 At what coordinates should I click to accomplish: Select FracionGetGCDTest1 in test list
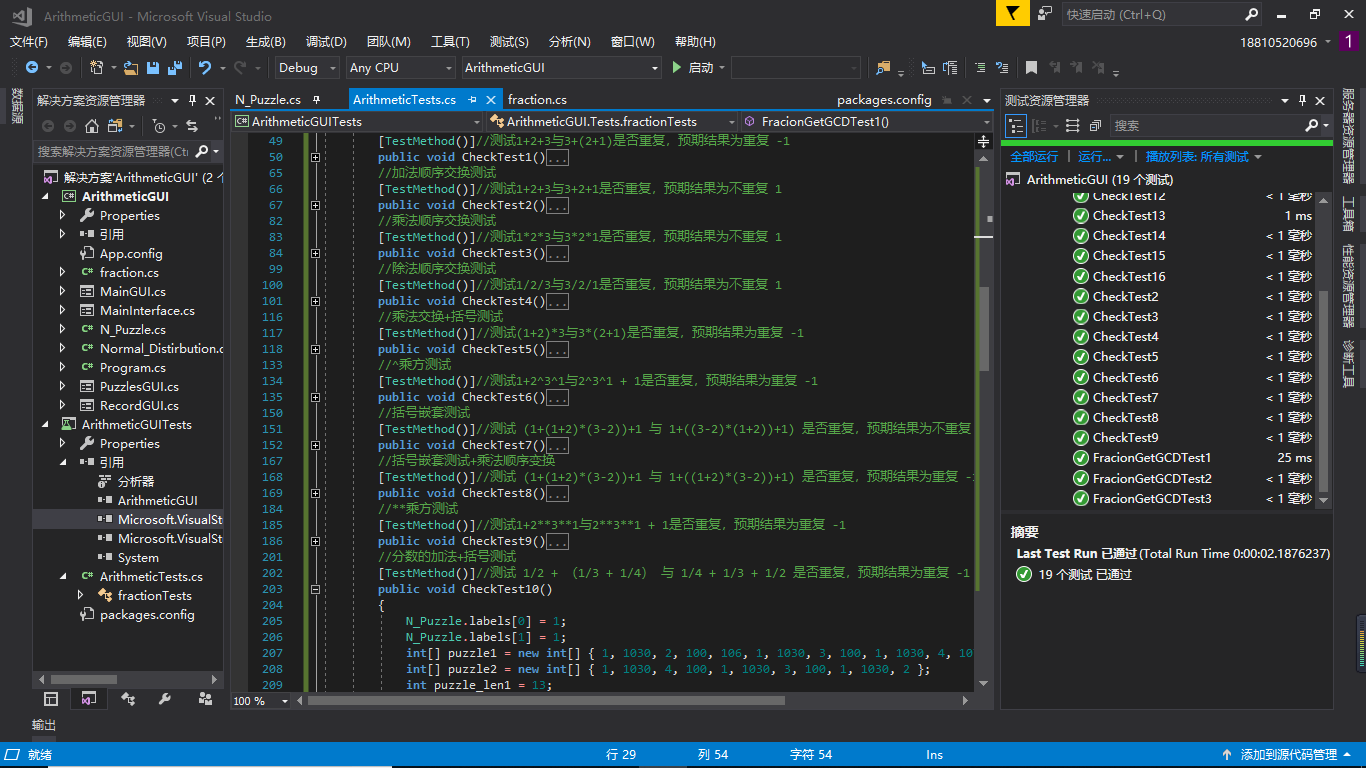[x=1152, y=458]
